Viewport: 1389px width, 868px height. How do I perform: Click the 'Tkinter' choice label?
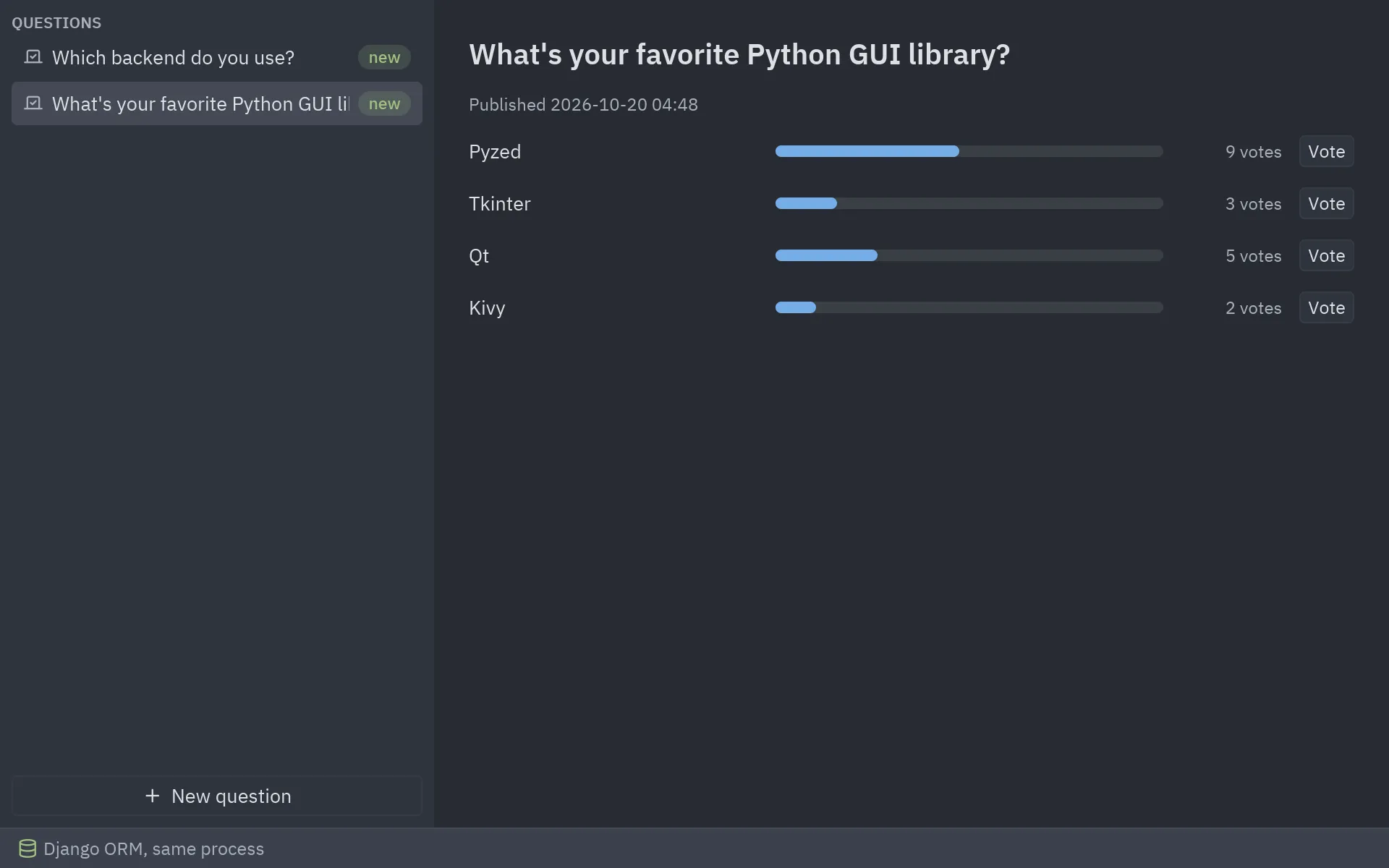[x=499, y=204]
